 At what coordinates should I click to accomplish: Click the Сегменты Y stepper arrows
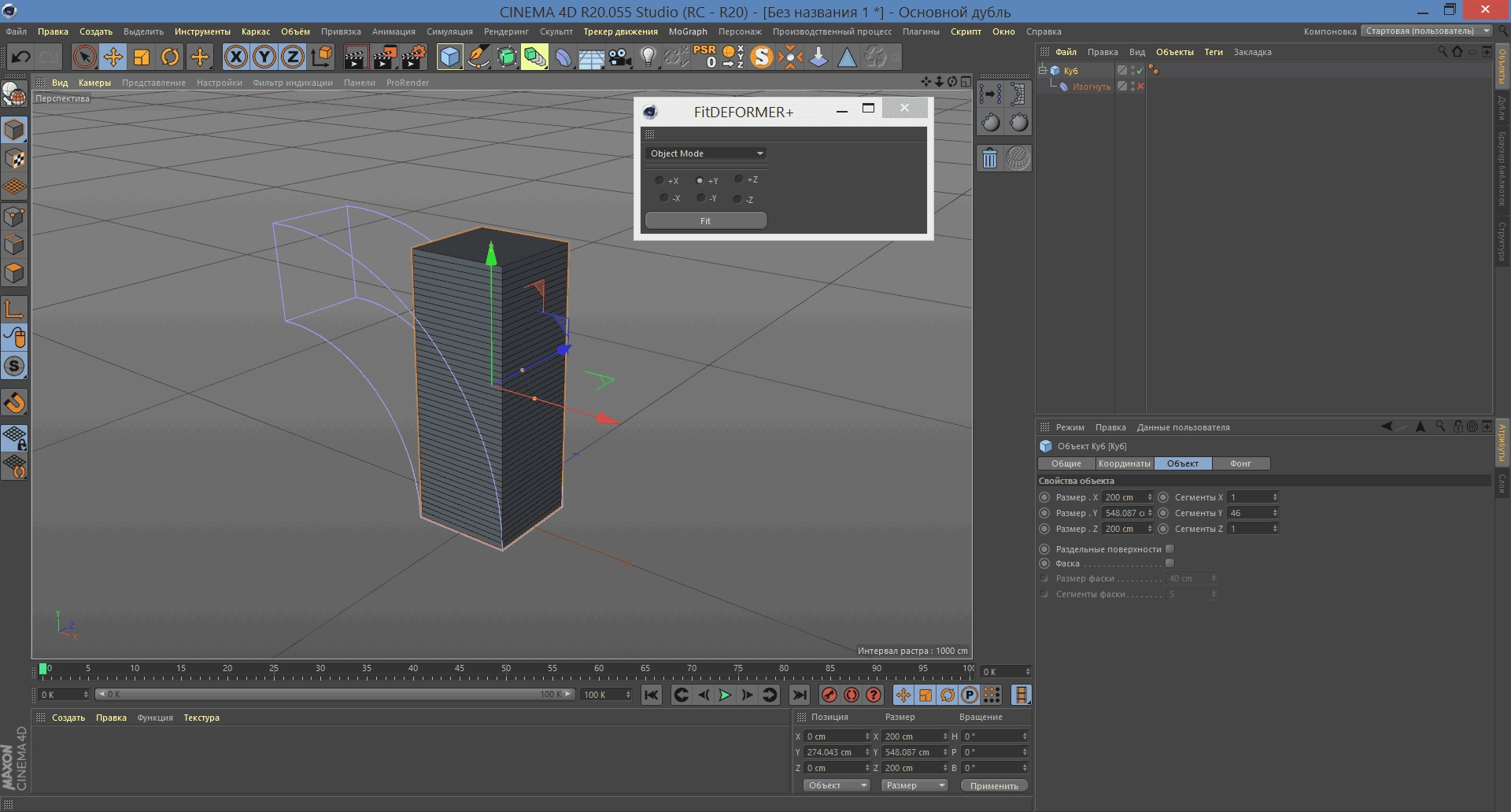[1275, 513]
